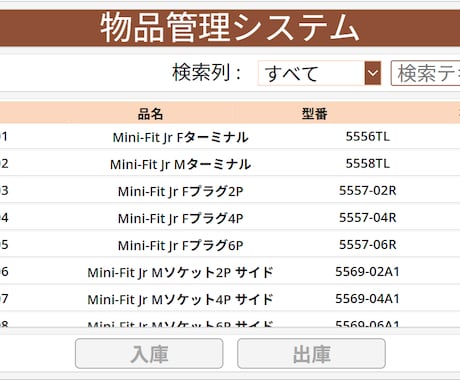The image size is (460, 380).
Task: Select row Mini-Fit Jr Fプラグ2P
Action: [230, 191]
